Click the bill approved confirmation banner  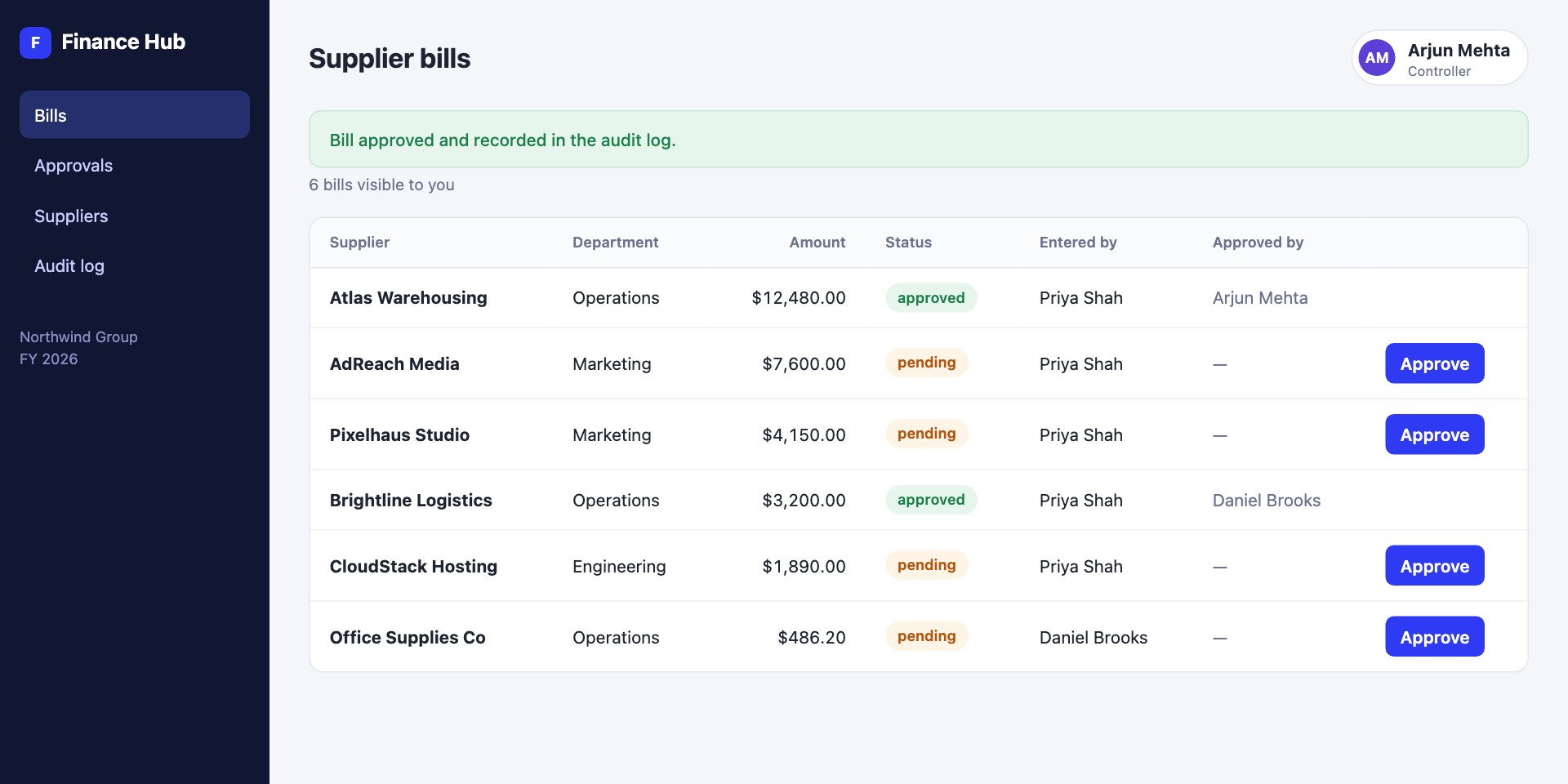pos(919,140)
